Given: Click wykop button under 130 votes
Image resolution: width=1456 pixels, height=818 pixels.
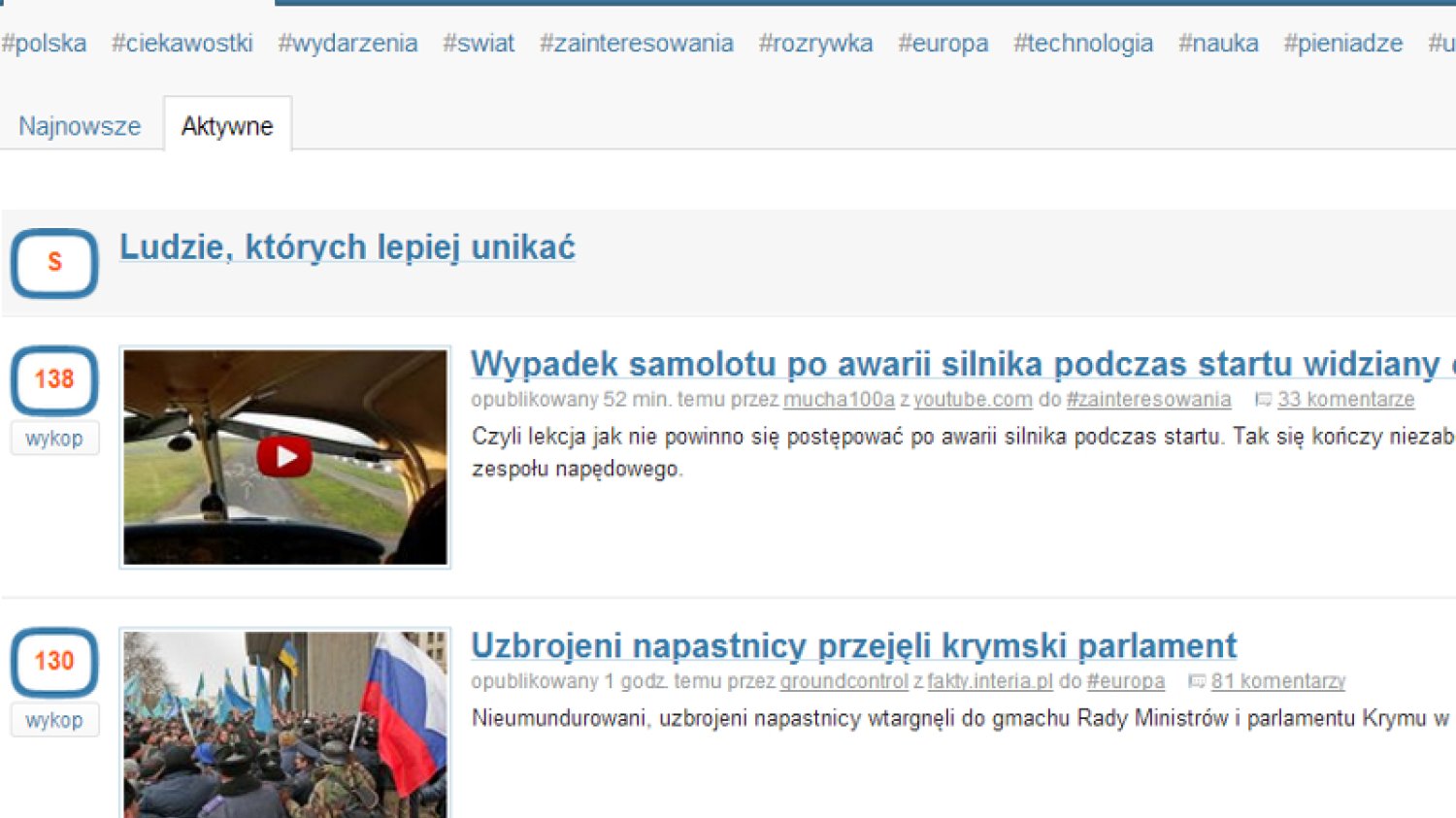Looking at the screenshot, I should [x=54, y=721].
